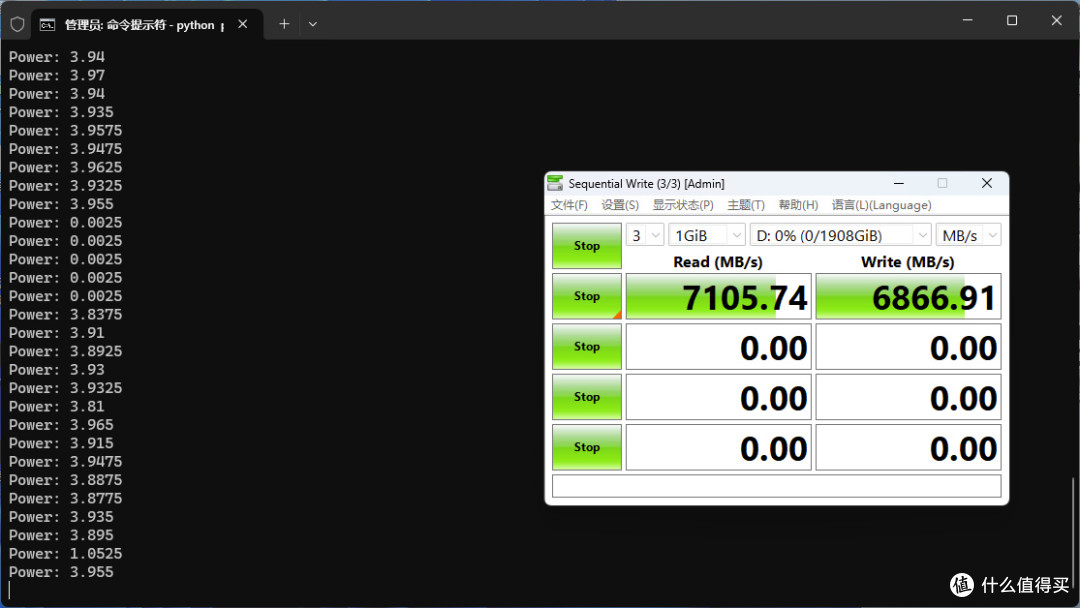1080x608 pixels.
Task: Expand the terminal profile dropdown chevron
Action: [313, 24]
